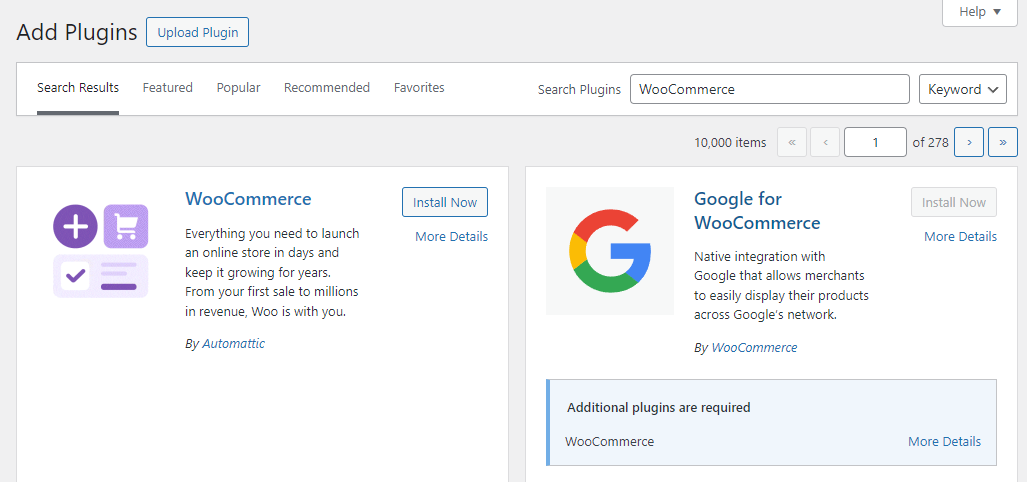View More Details for WooCommerce by Automattic
The height and width of the screenshot is (482, 1027).
coord(451,236)
